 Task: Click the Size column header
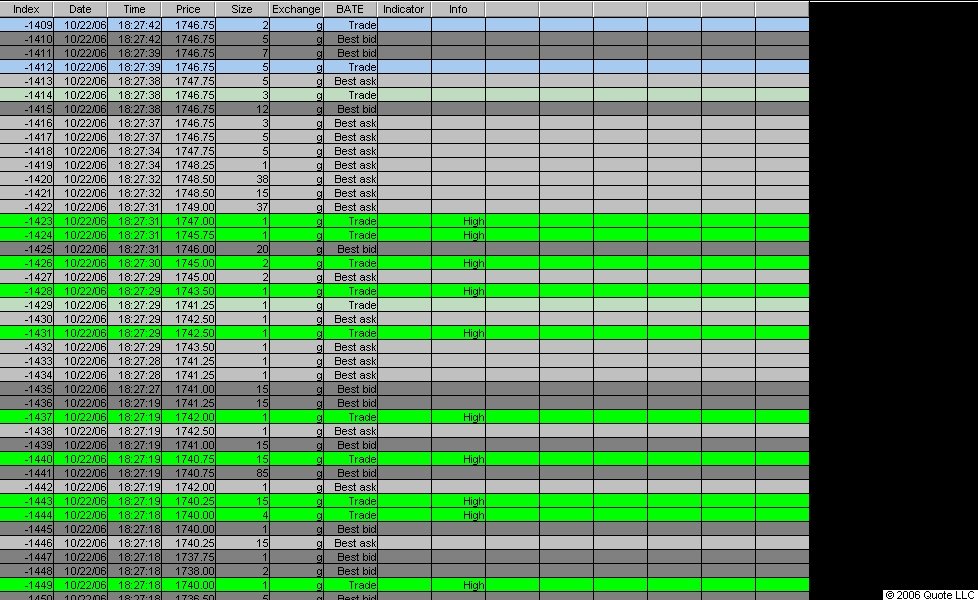[x=242, y=9]
